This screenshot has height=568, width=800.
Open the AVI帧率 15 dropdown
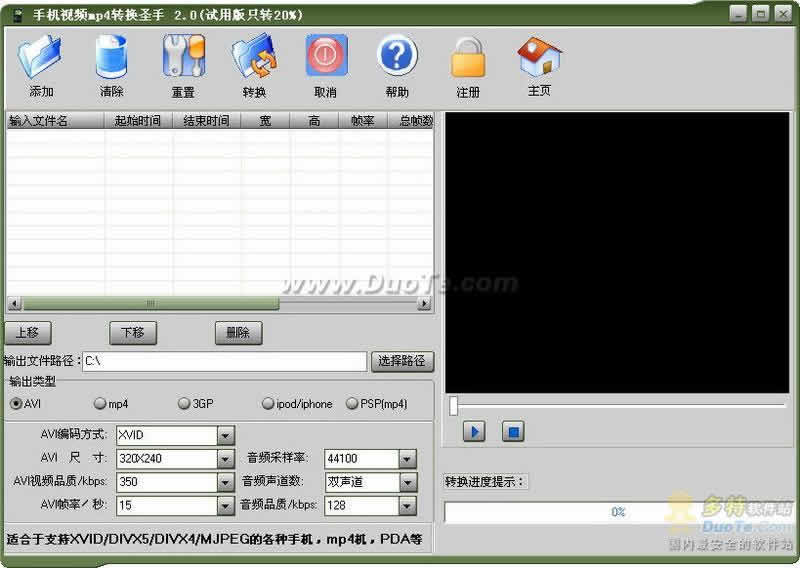(x=226, y=506)
